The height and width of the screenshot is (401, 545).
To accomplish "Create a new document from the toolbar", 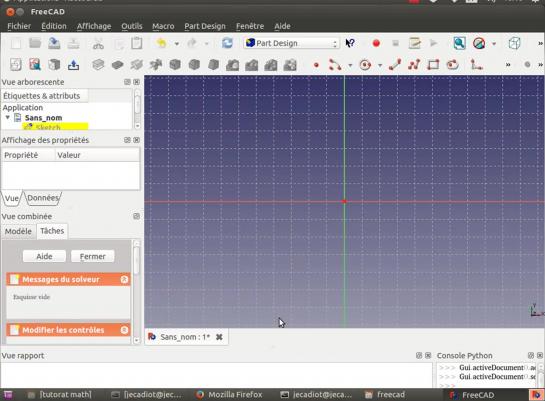I will [x=16, y=43].
